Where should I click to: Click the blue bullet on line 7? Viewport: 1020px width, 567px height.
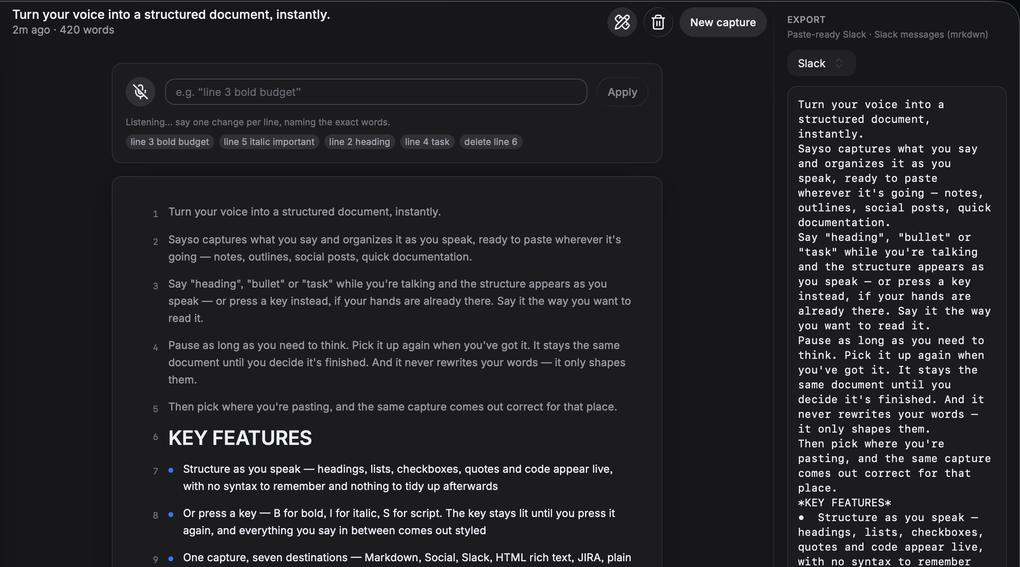pyautogui.click(x=171, y=469)
